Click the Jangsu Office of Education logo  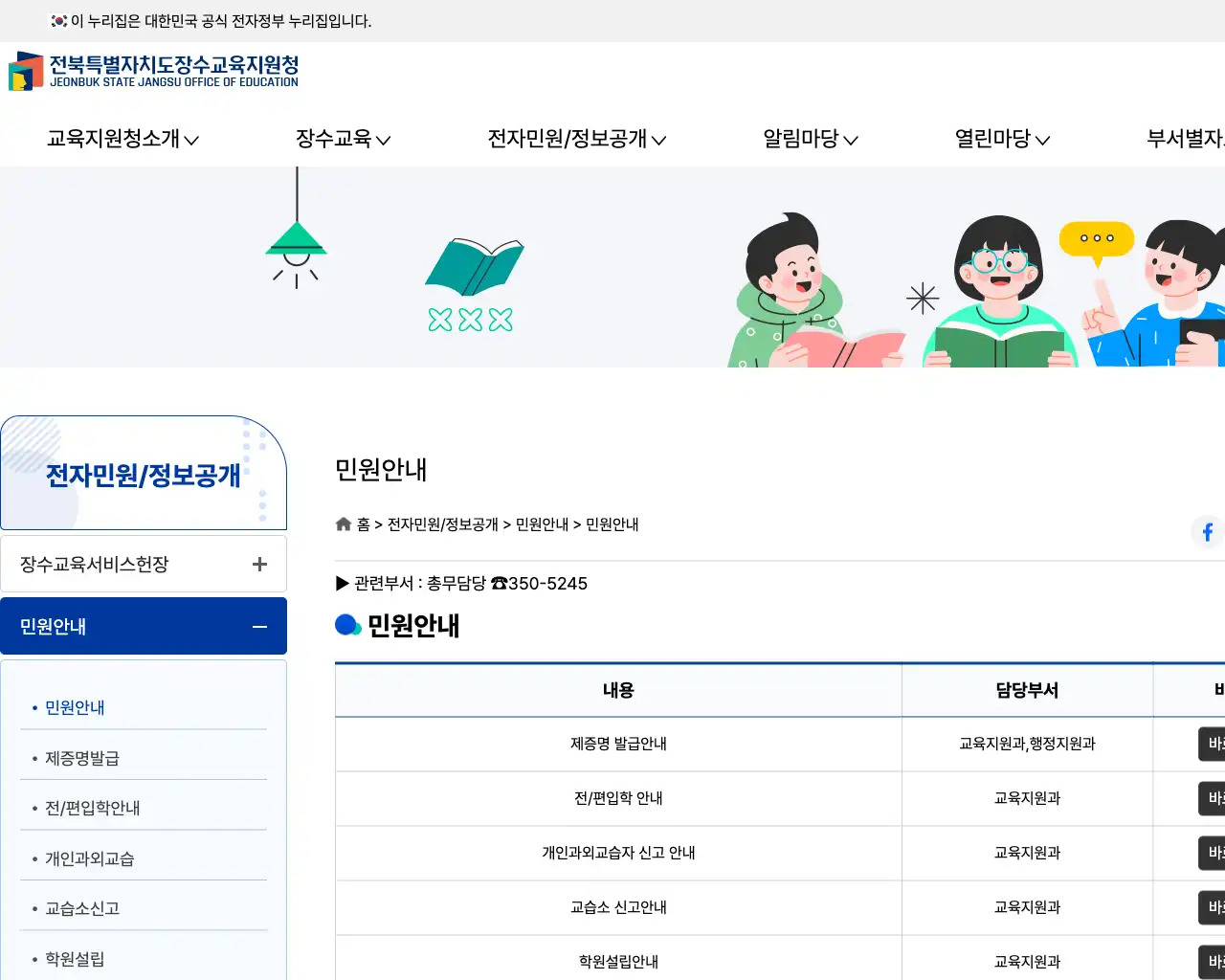154,72
